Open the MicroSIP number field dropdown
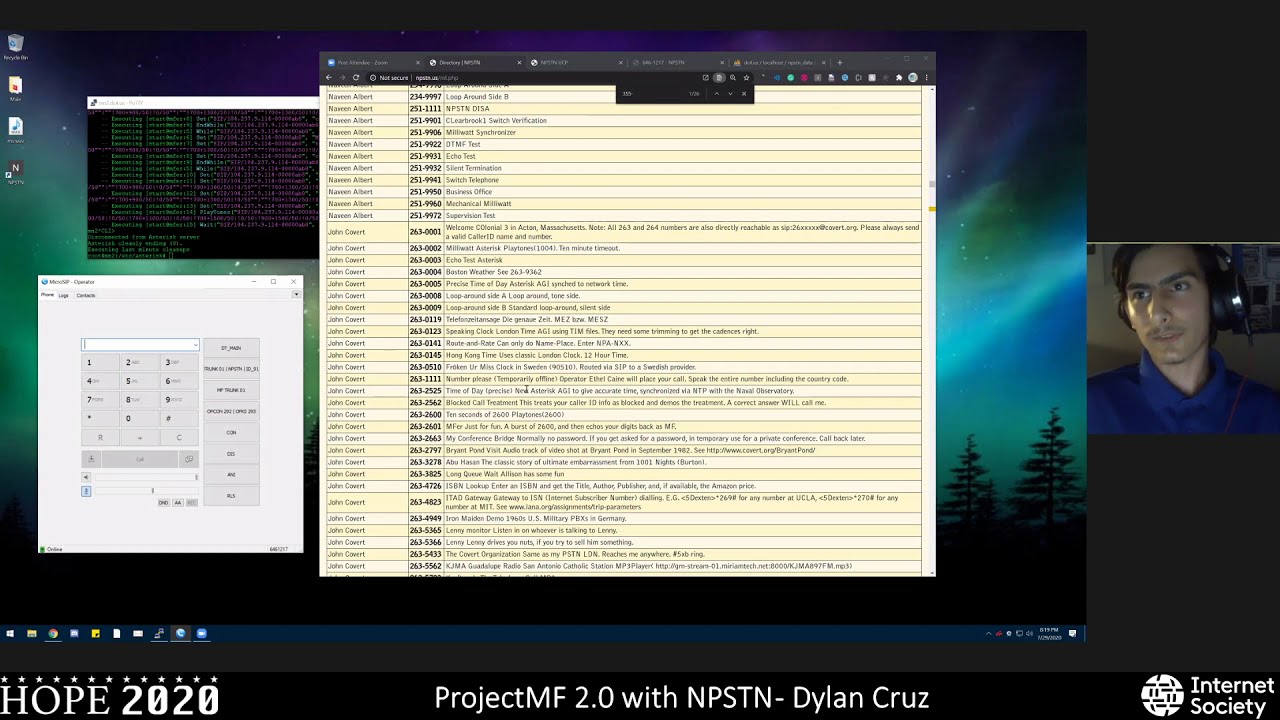The width and height of the screenshot is (1280, 720). coord(196,345)
